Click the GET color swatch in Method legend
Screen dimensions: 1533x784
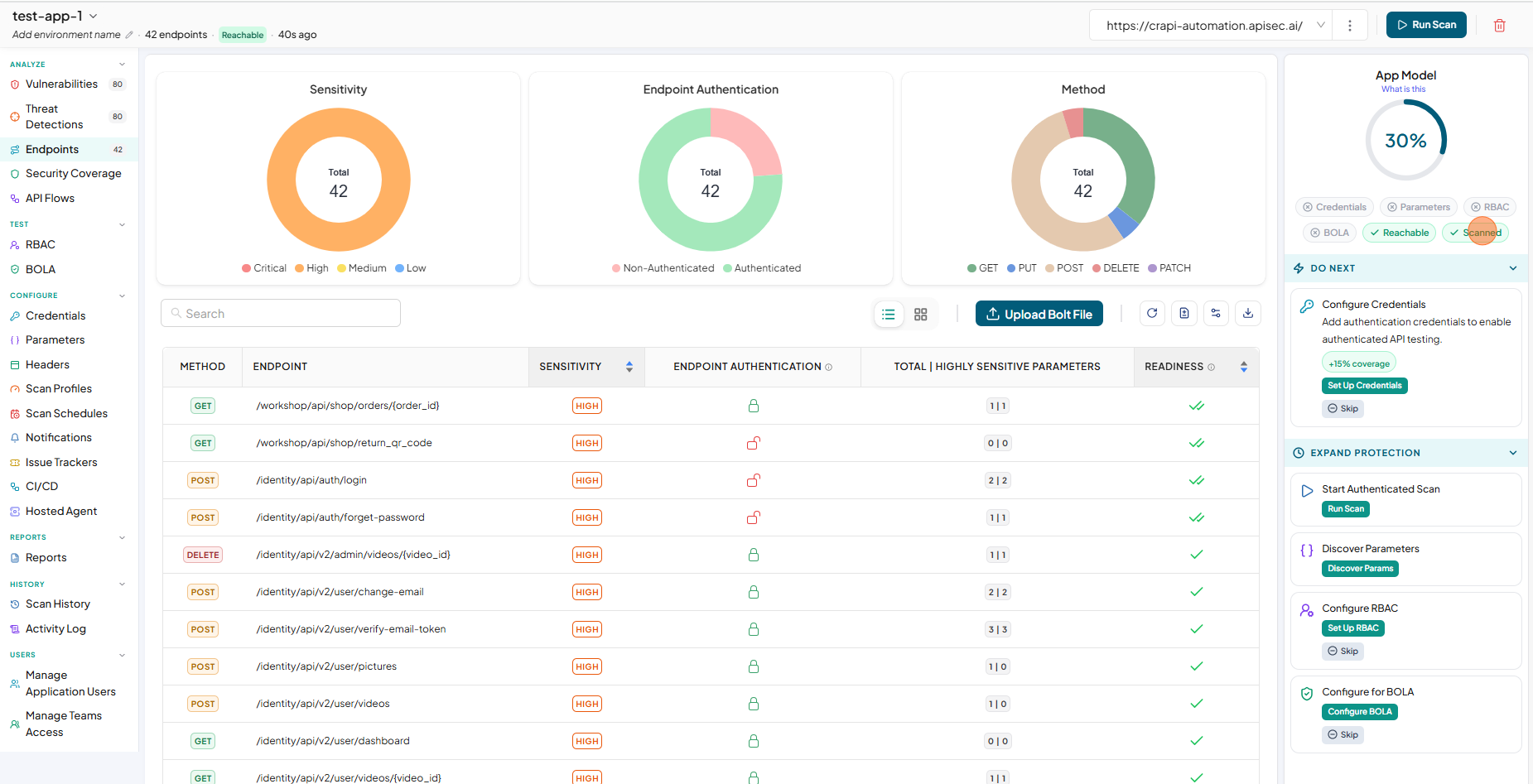pos(971,268)
